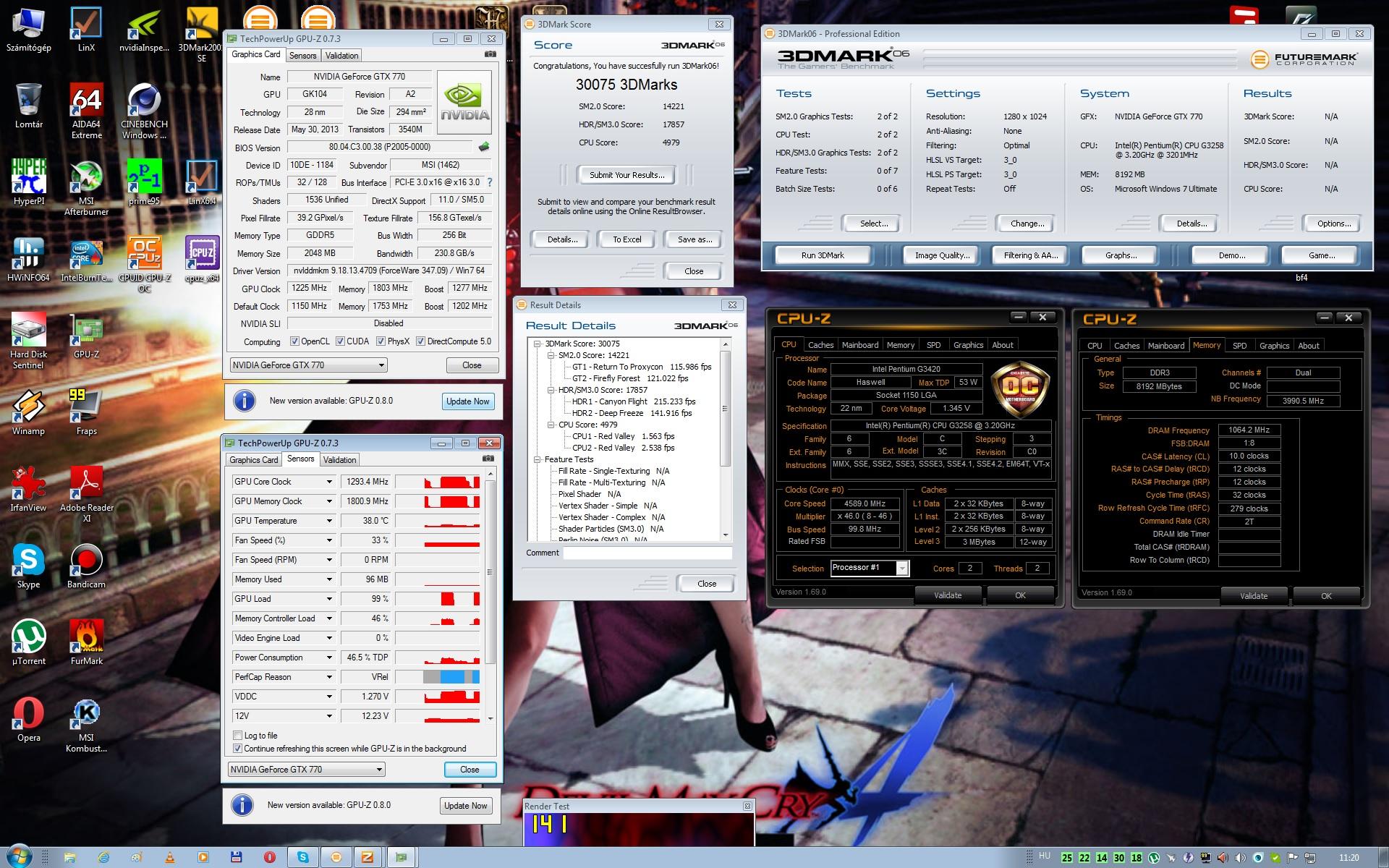Open the GPU Temperature sensor dropdown
Viewport: 1389px width, 868px height.
[329, 521]
